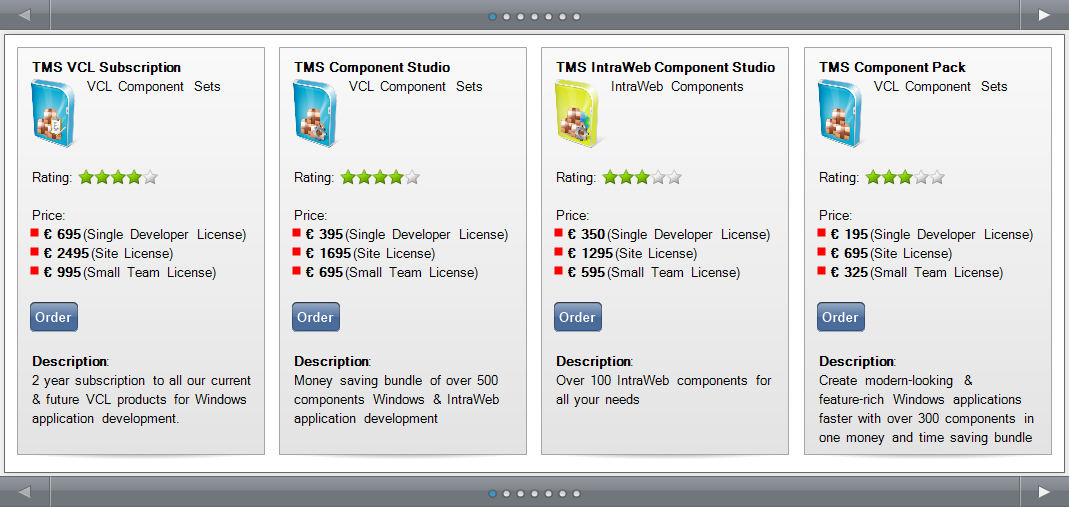
Task: Click the empty fifth star of VCL Subscription rating
Action: coord(151,178)
